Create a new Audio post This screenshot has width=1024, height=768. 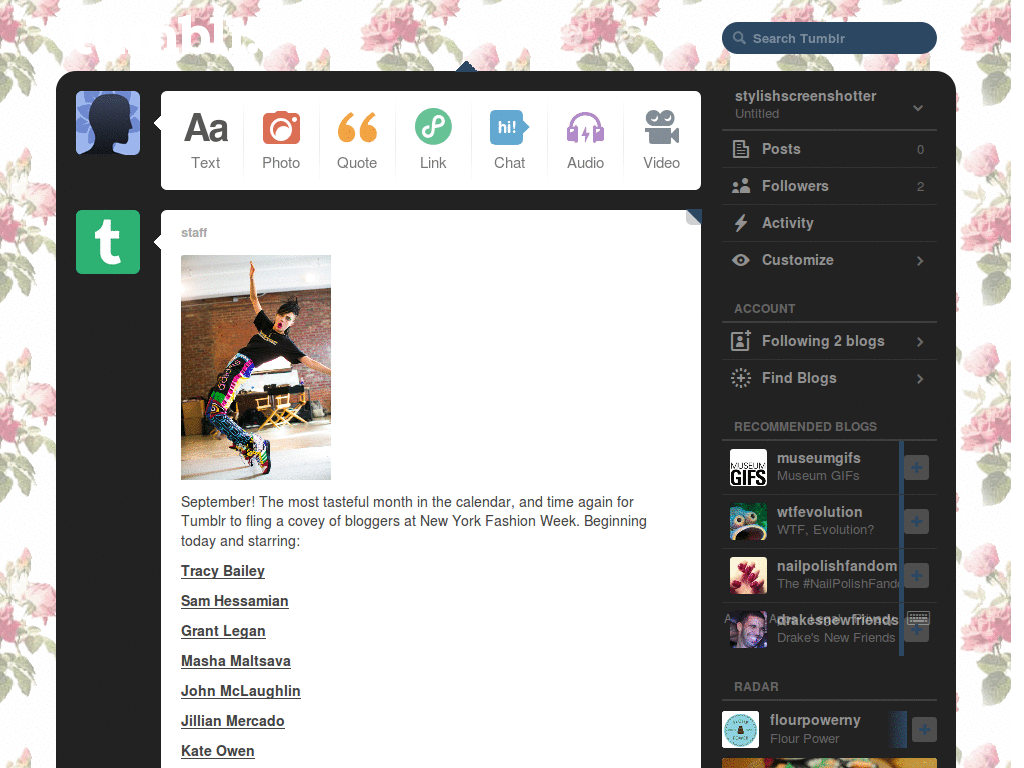(585, 140)
